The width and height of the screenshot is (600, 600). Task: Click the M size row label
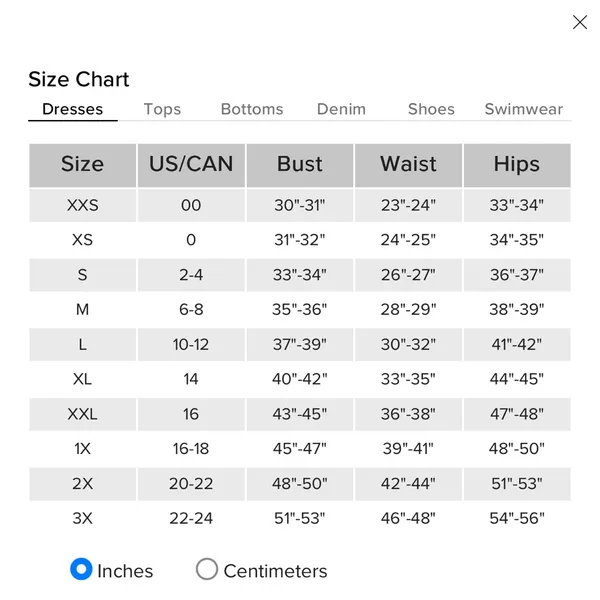pos(83,310)
